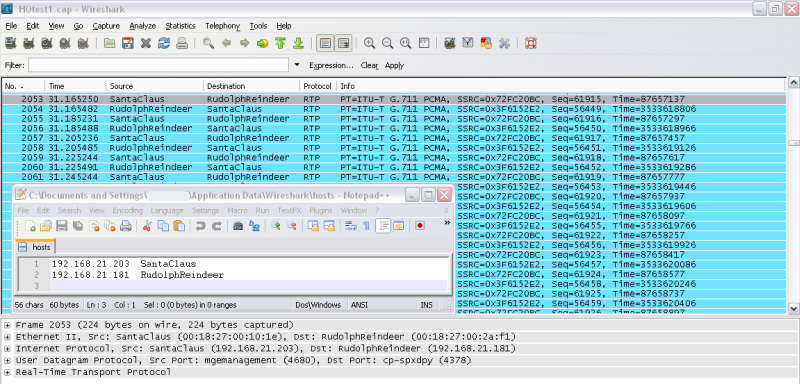Cut selection with Notepad++ scissors icon
This screenshot has height=384, width=800.
(147, 225)
